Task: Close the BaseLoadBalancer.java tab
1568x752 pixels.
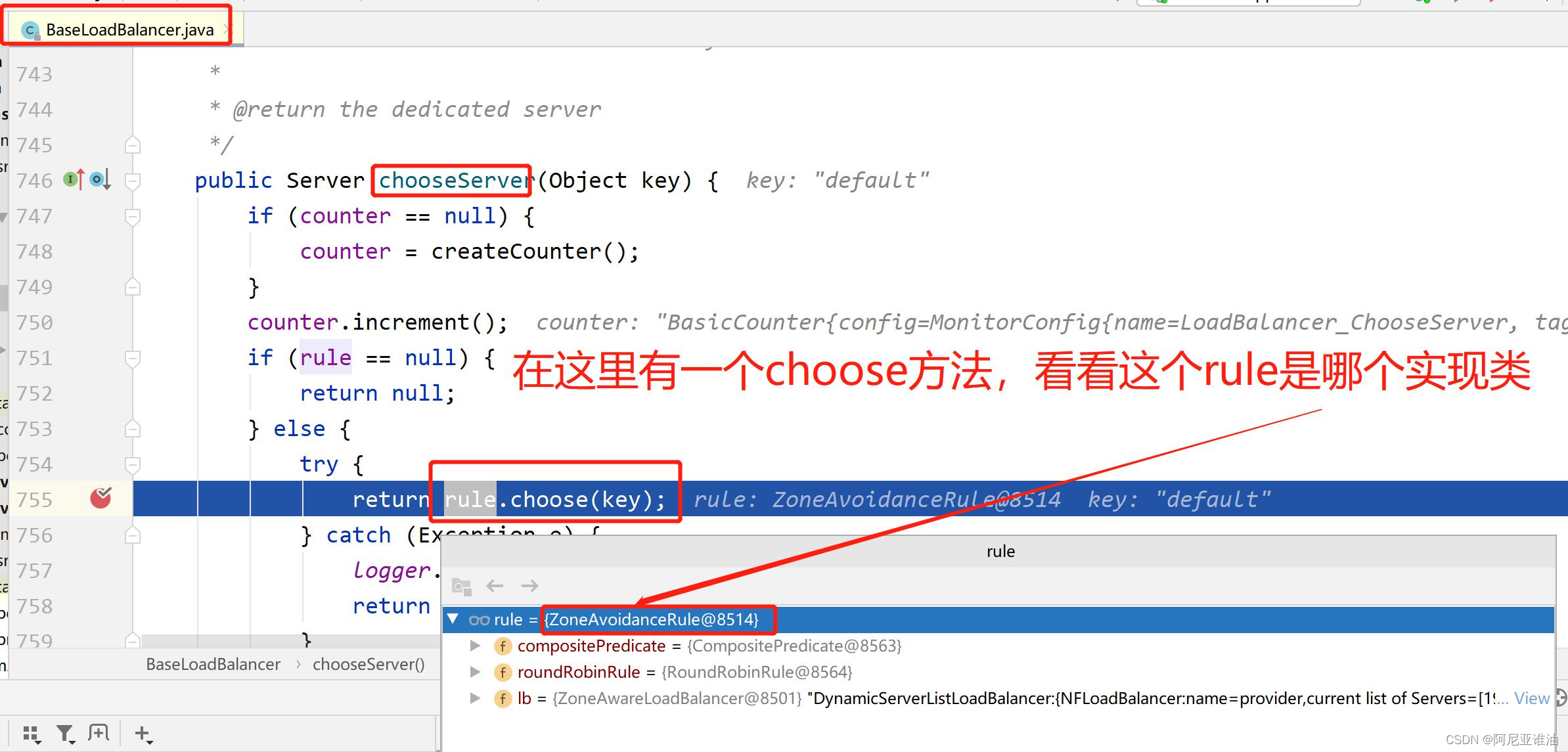Action: coord(227,30)
